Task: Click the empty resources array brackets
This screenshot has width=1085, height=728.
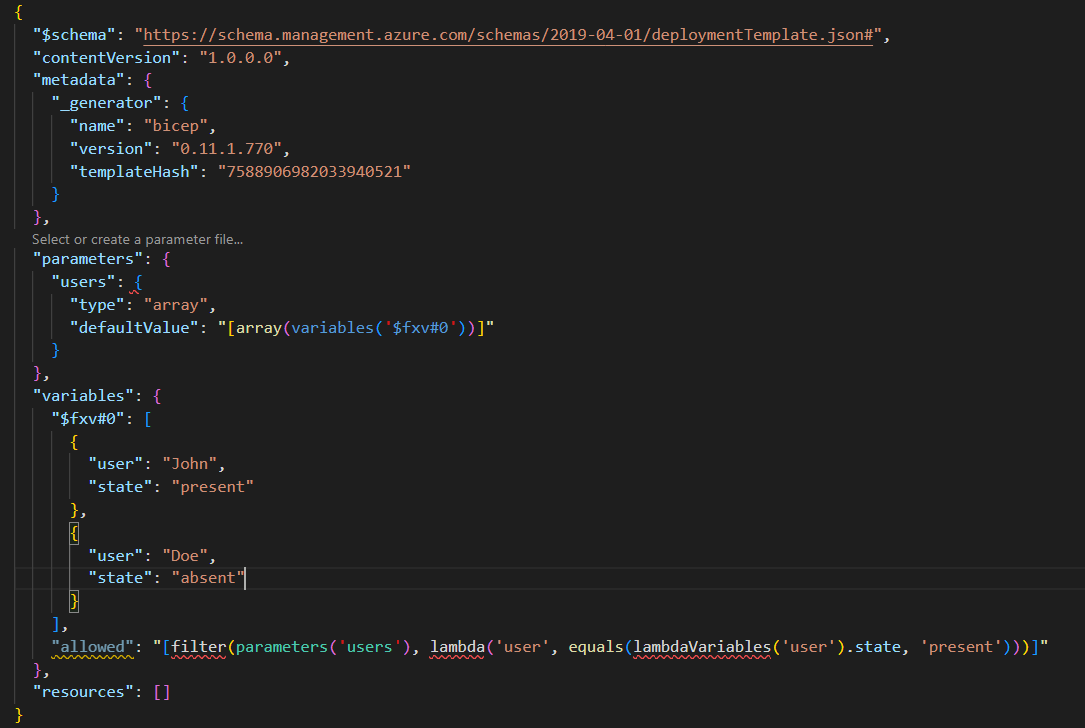Action: pos(161,690)
